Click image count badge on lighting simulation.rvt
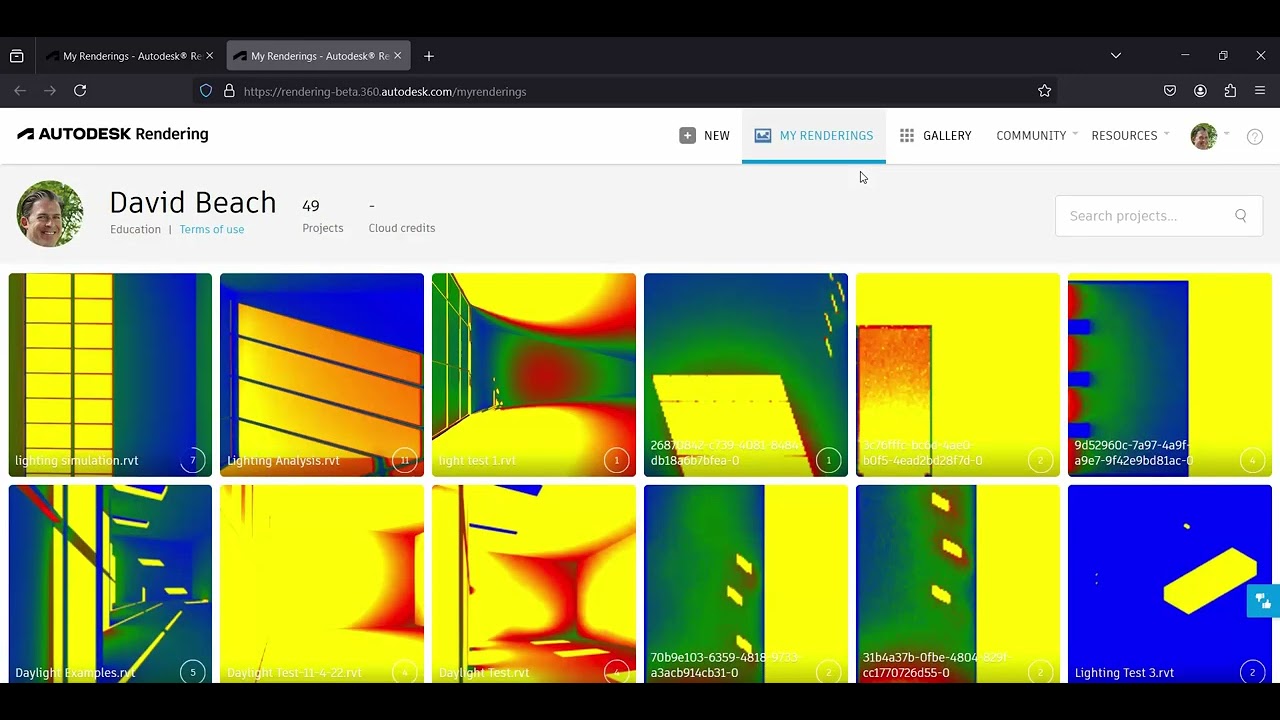The height and width of the screenshot is (720, 1280). pyautogui.click(x=193, y=461)
